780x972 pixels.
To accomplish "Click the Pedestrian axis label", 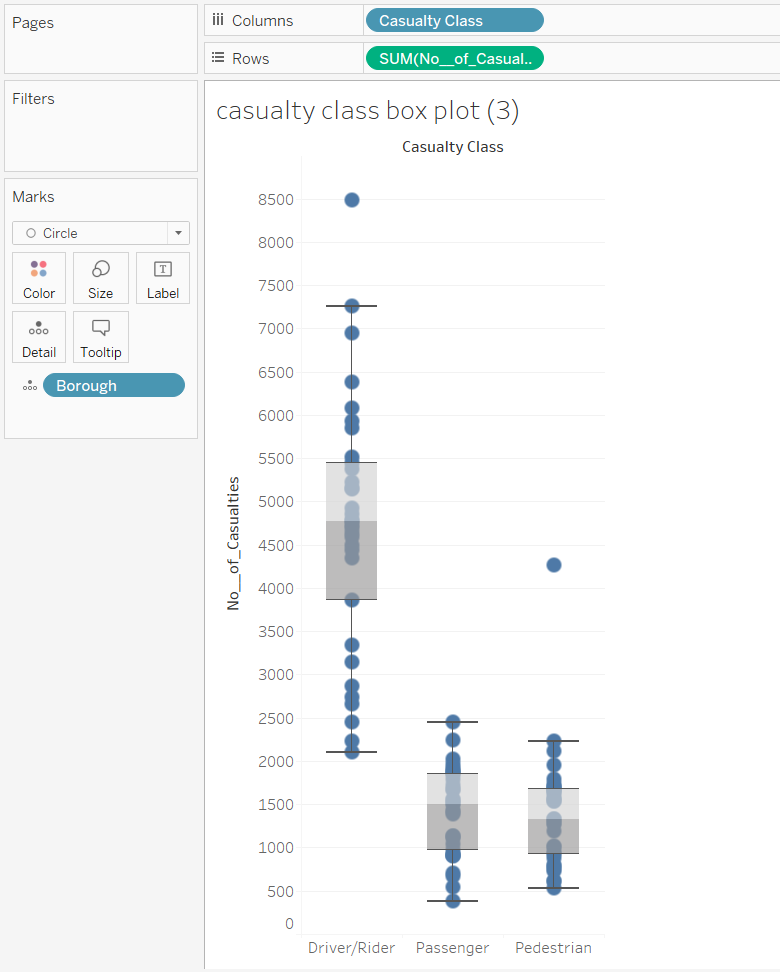I will coord(554,948).
